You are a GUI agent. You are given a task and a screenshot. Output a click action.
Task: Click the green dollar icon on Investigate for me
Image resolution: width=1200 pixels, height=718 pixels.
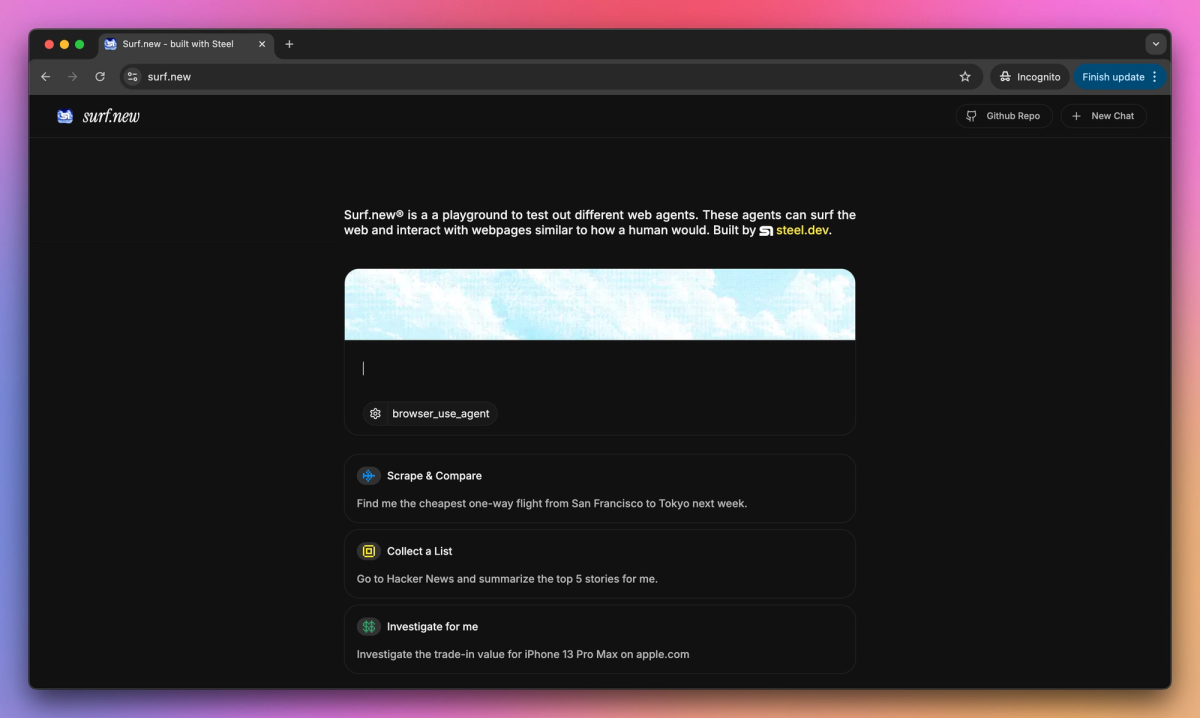tap(369, 626)
